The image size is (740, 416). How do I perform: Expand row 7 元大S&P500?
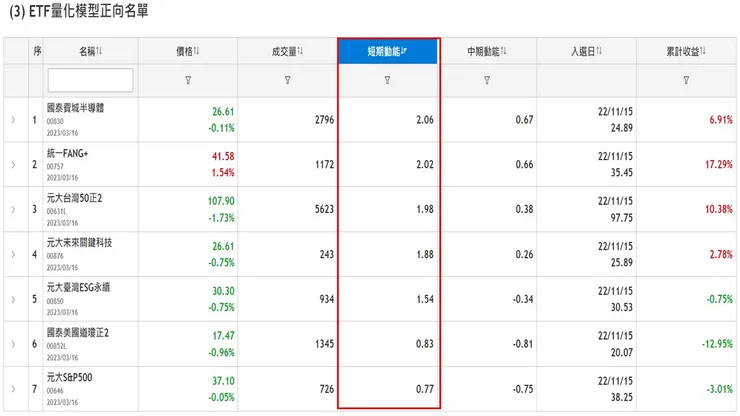(13, 389)
